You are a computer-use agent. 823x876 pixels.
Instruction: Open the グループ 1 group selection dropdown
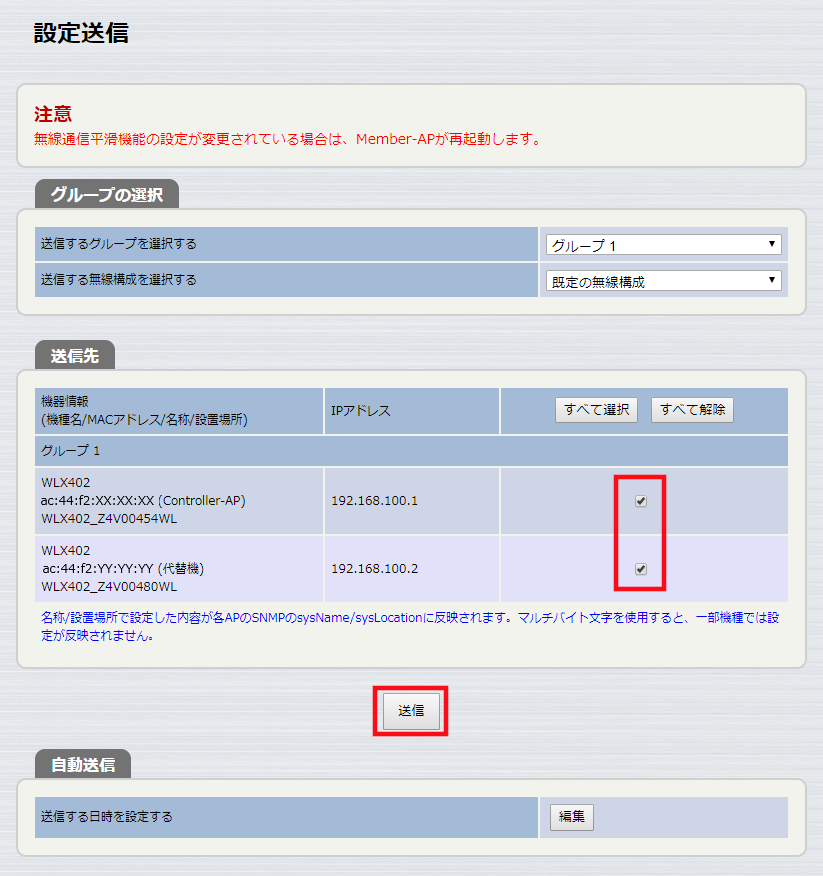coord(663,245)
